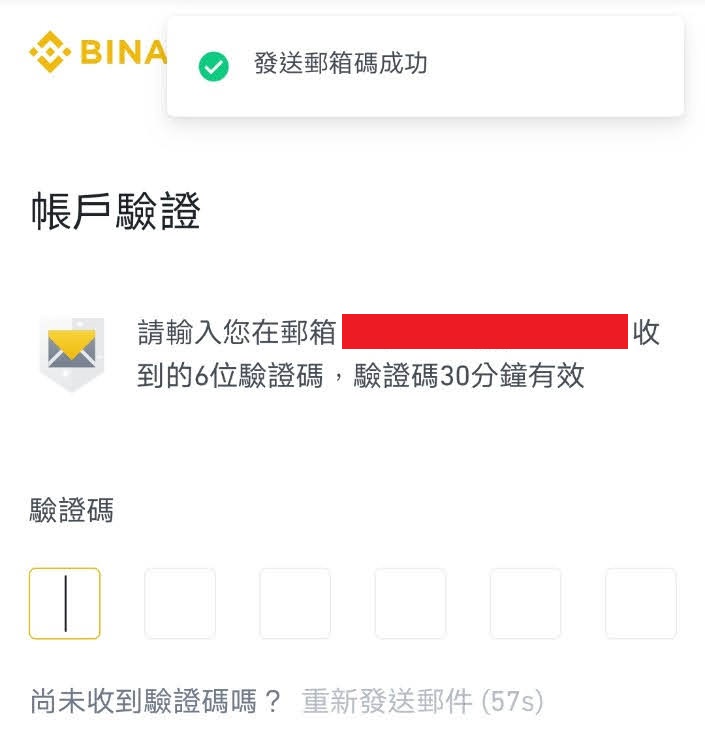Select the second verification code digit box

(180, 603)
